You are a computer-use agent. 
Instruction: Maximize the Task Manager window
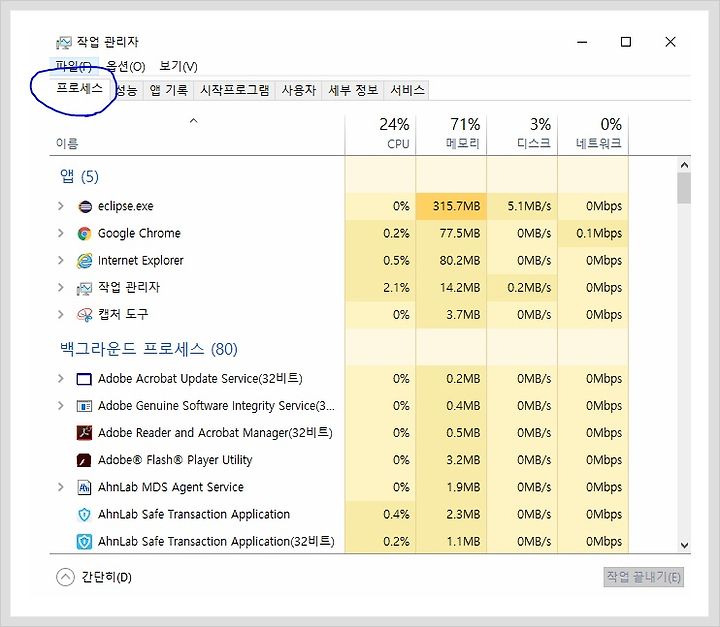pyautogui.click(x=625, y=42)
